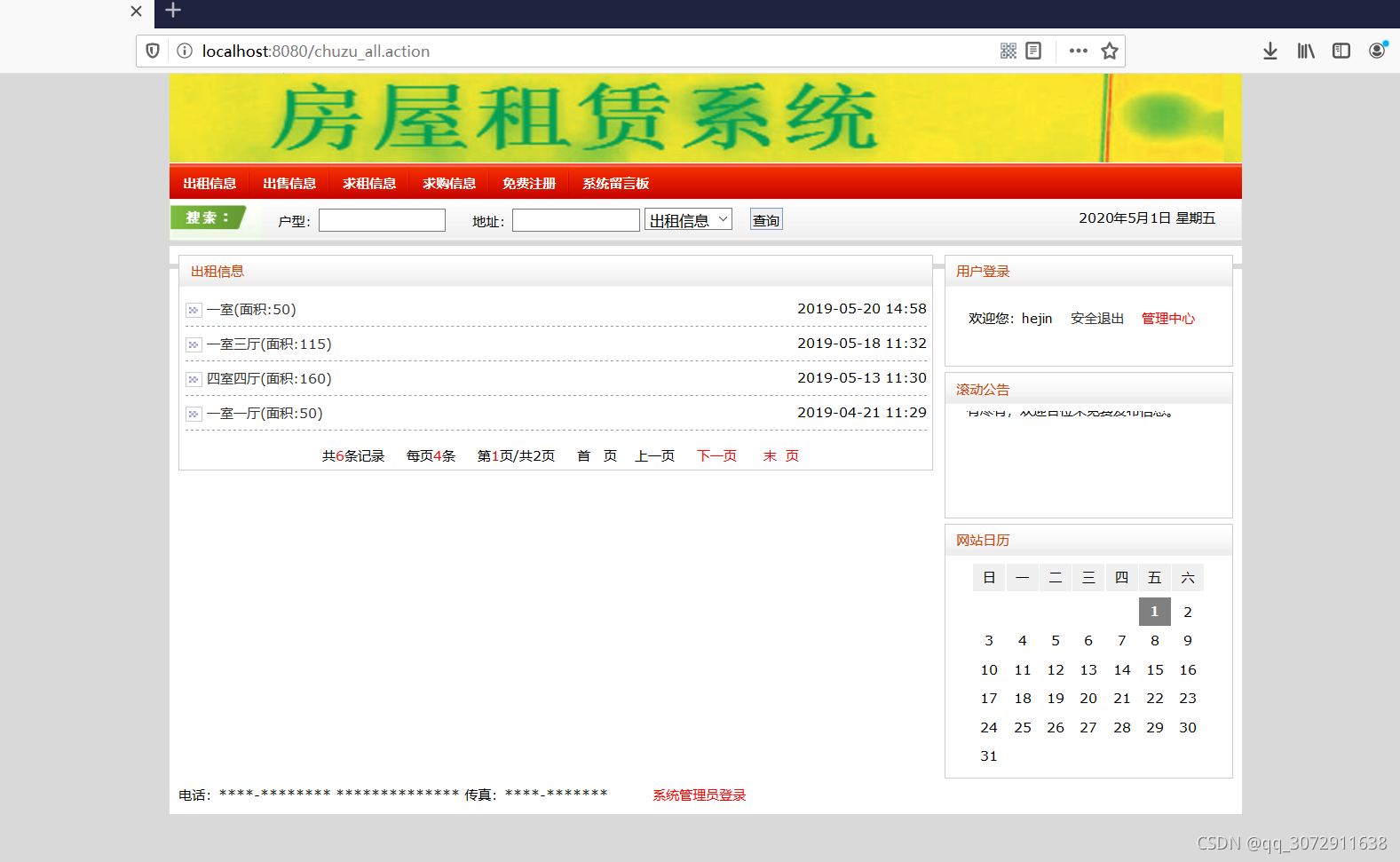Open 系统留言板 navigation menu item
Viewport: 1400px width, 862px height.
616,183
